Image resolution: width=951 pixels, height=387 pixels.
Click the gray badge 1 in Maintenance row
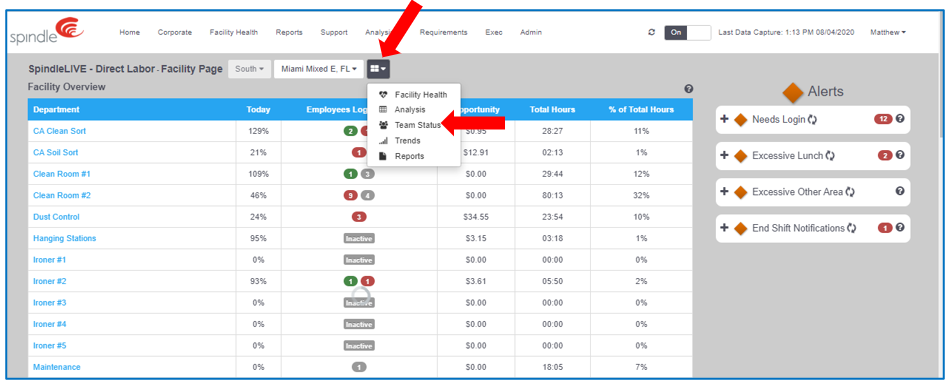359,367
